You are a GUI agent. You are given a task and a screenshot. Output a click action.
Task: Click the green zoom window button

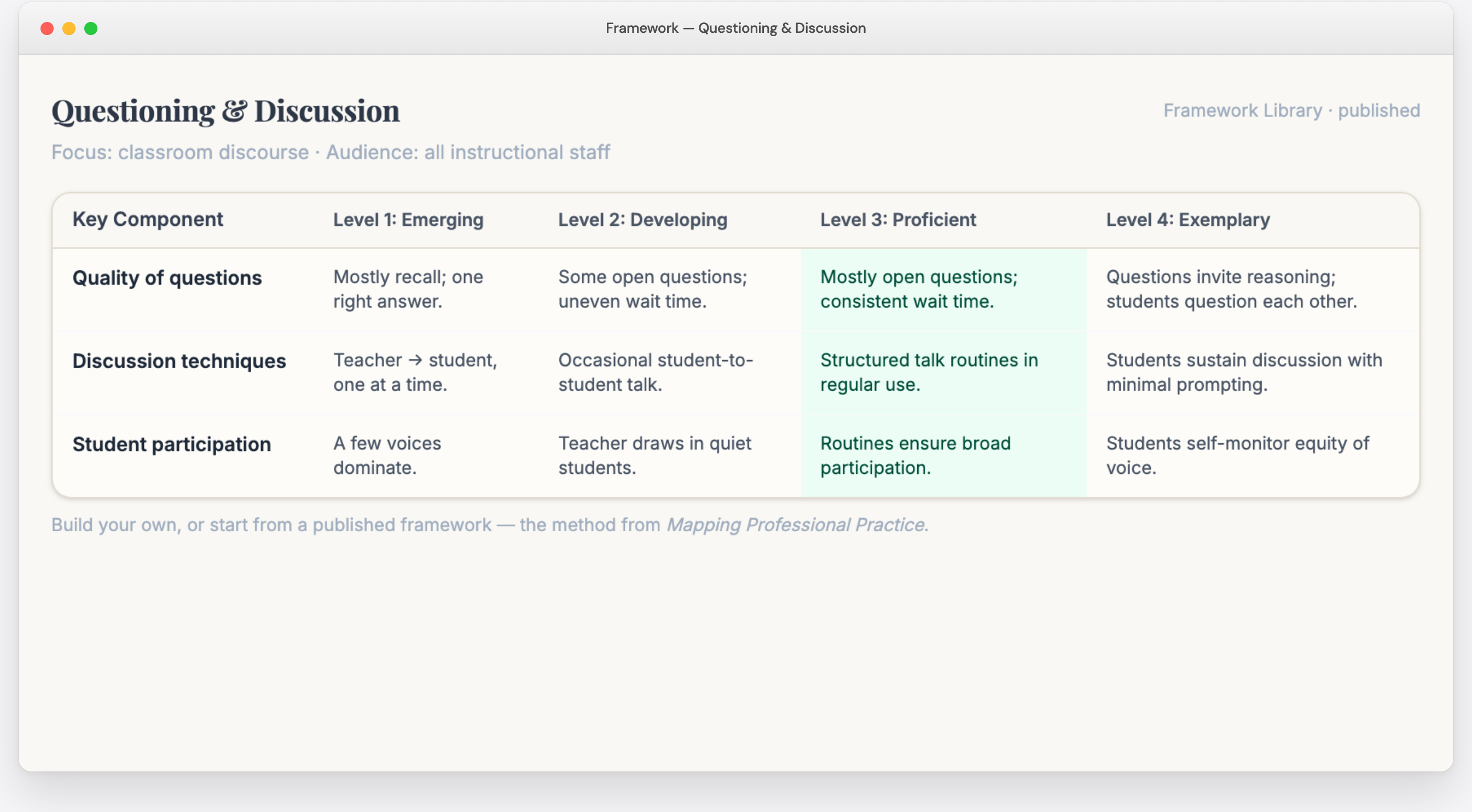pyautogui.click(x=91, y=28)
